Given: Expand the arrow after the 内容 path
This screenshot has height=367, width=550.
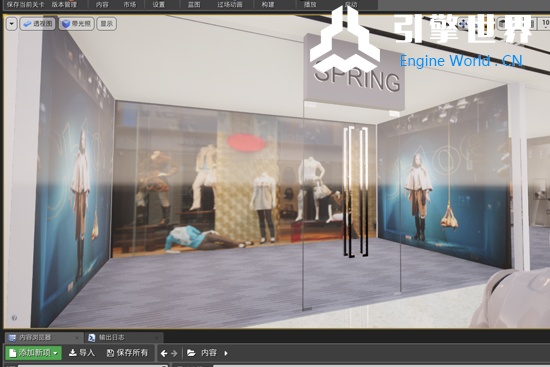Looking at the screenshot, I should [226, 353].
